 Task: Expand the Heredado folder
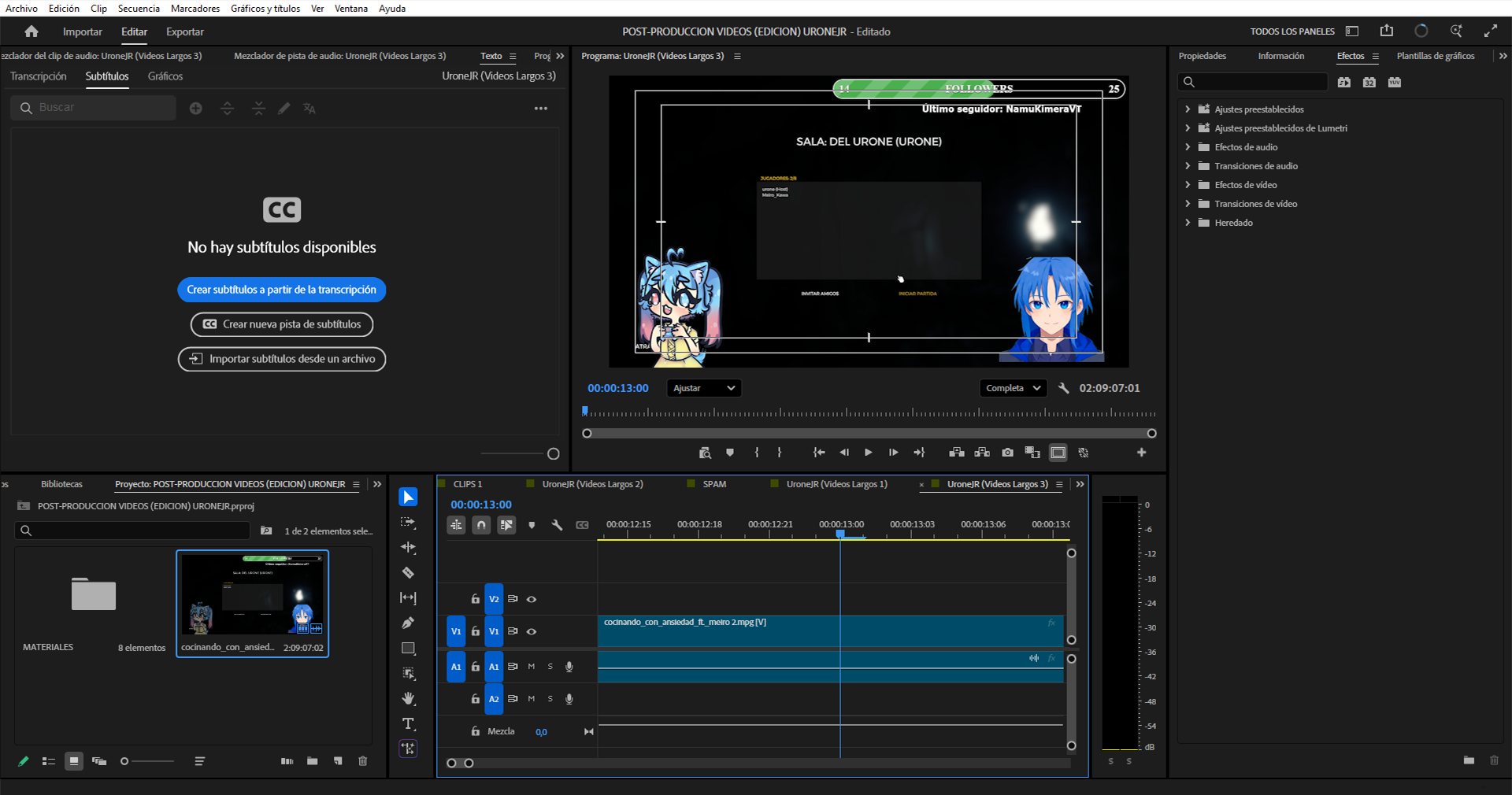(1188, 223)
